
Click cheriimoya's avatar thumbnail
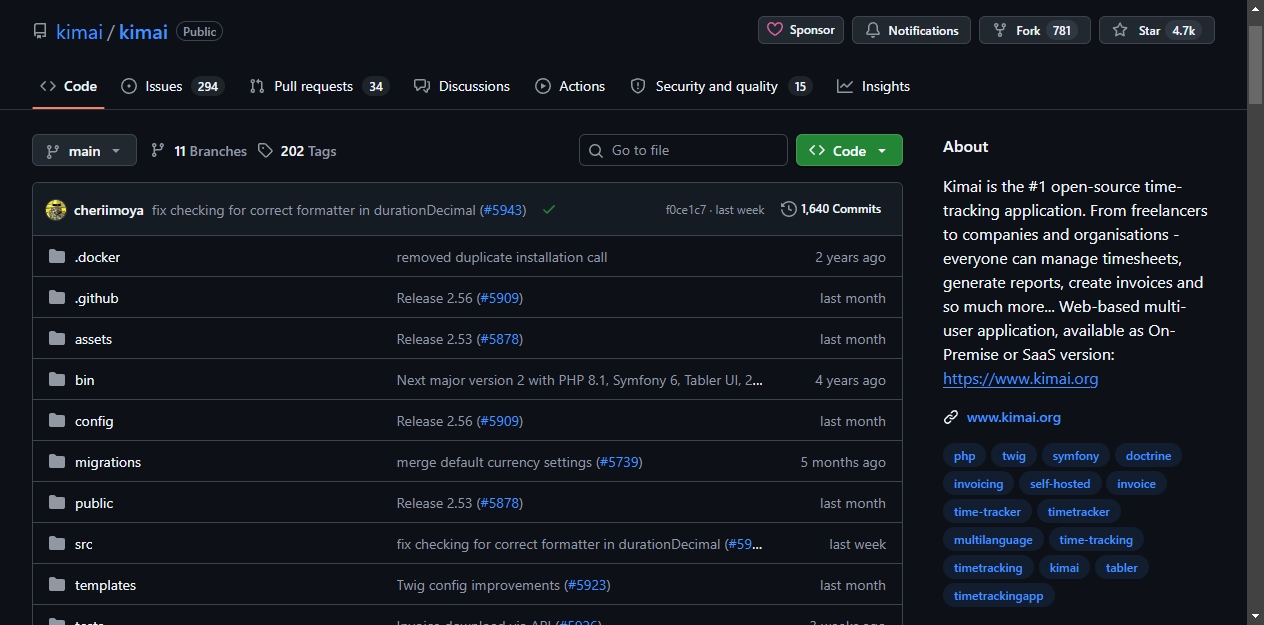(56, 210)
